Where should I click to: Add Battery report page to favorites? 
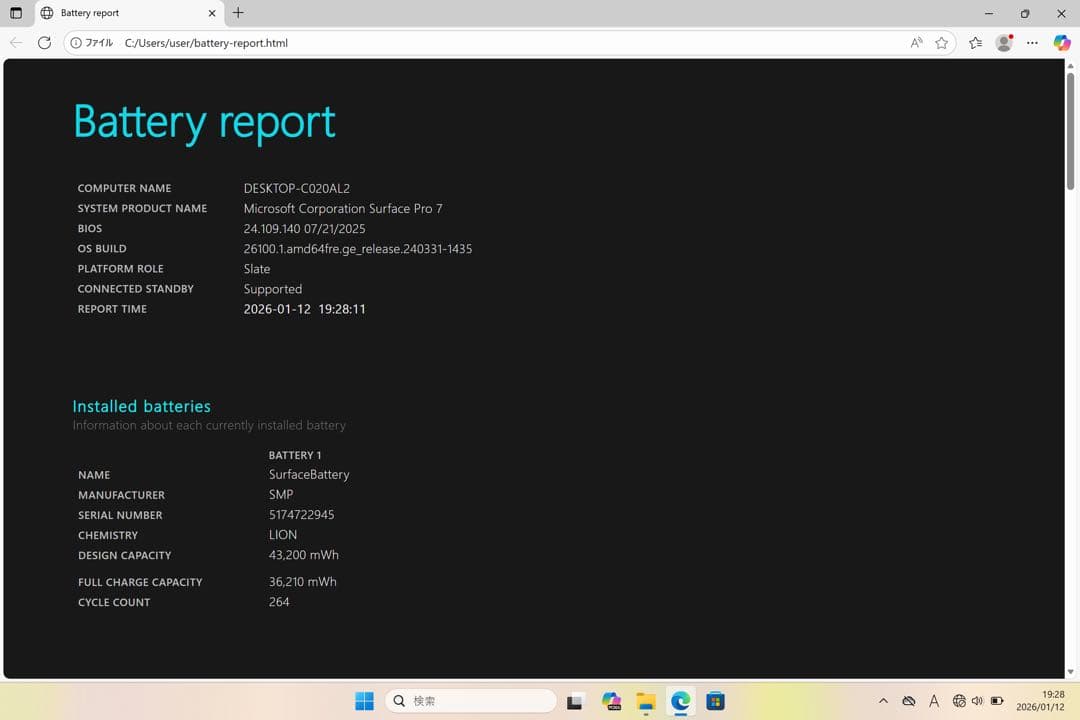941,43
